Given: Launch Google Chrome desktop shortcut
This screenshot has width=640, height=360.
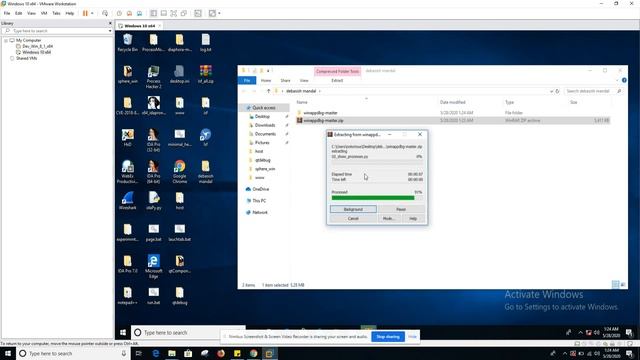Looking at the screenshot, I should (180, 172).
